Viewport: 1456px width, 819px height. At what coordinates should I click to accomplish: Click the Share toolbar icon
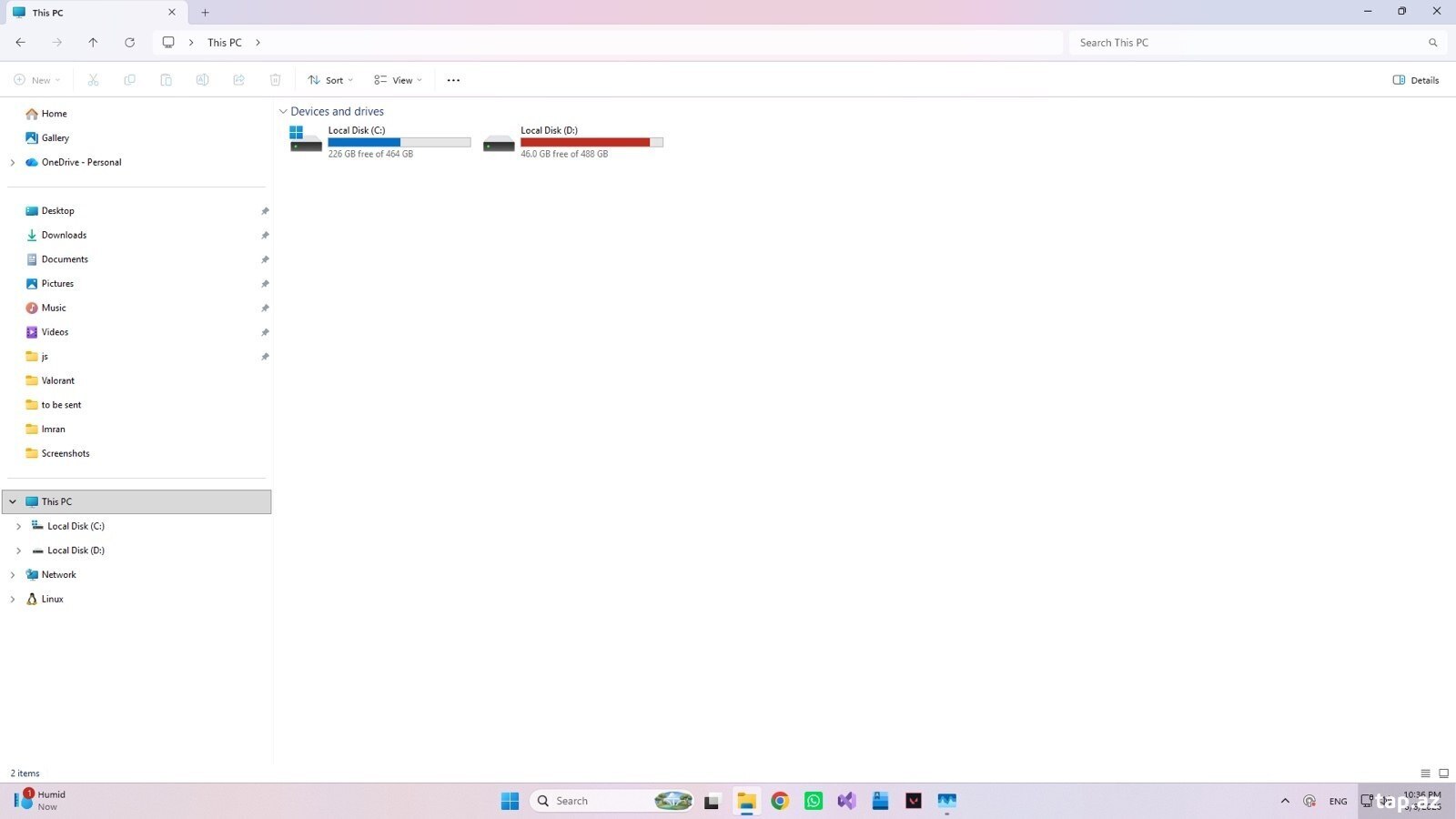click(238, 80)
